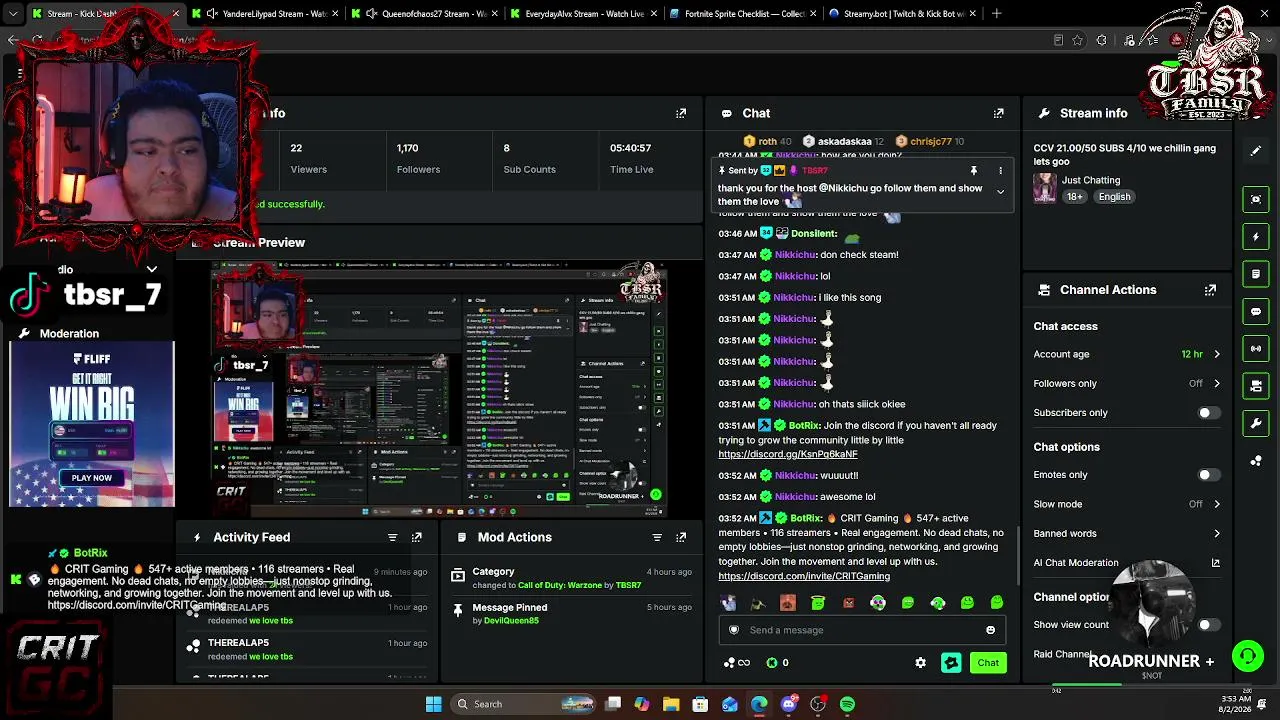Viewport: 1280px width, 720px height.
Task: Click the Category changed mod action entry
Action: click(570, 578)
